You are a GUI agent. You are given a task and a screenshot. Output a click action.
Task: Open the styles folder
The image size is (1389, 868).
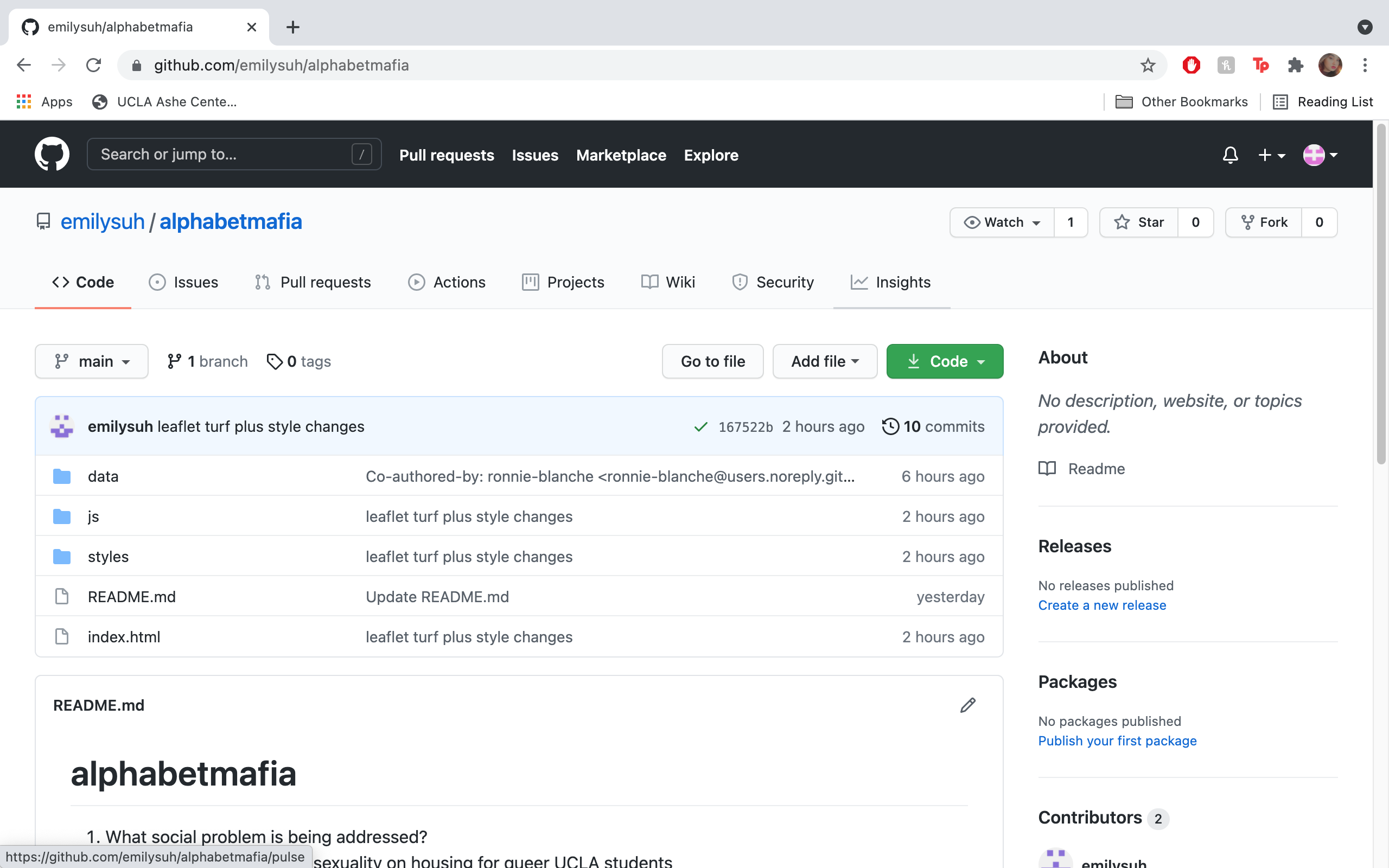108,556
